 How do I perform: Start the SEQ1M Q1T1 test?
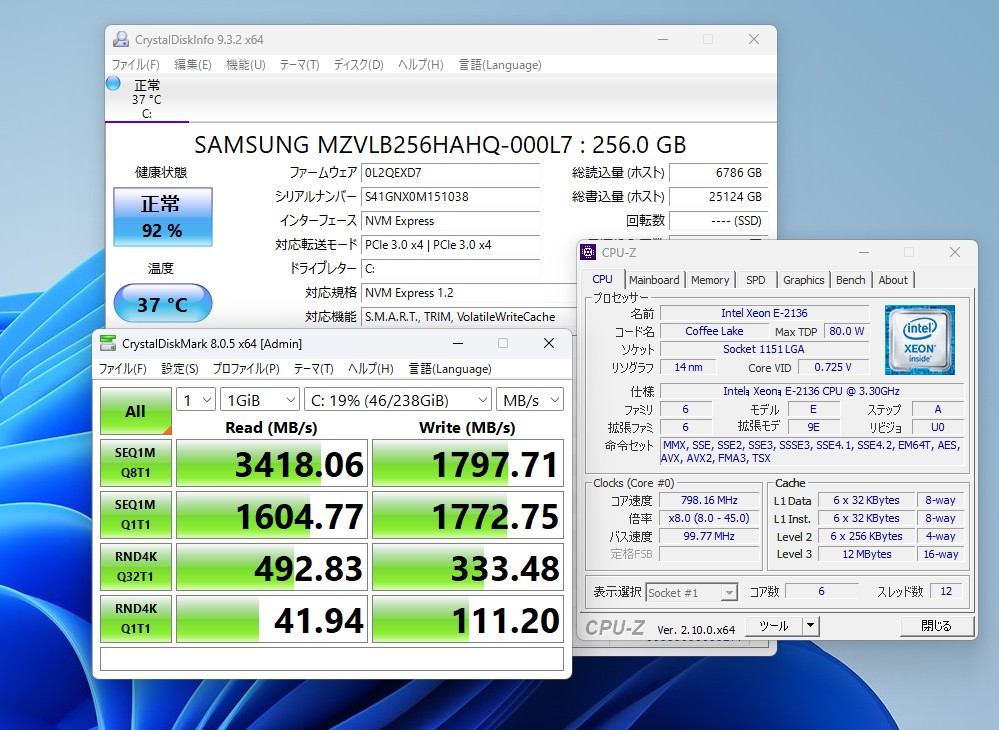click(x=136, y=515)
